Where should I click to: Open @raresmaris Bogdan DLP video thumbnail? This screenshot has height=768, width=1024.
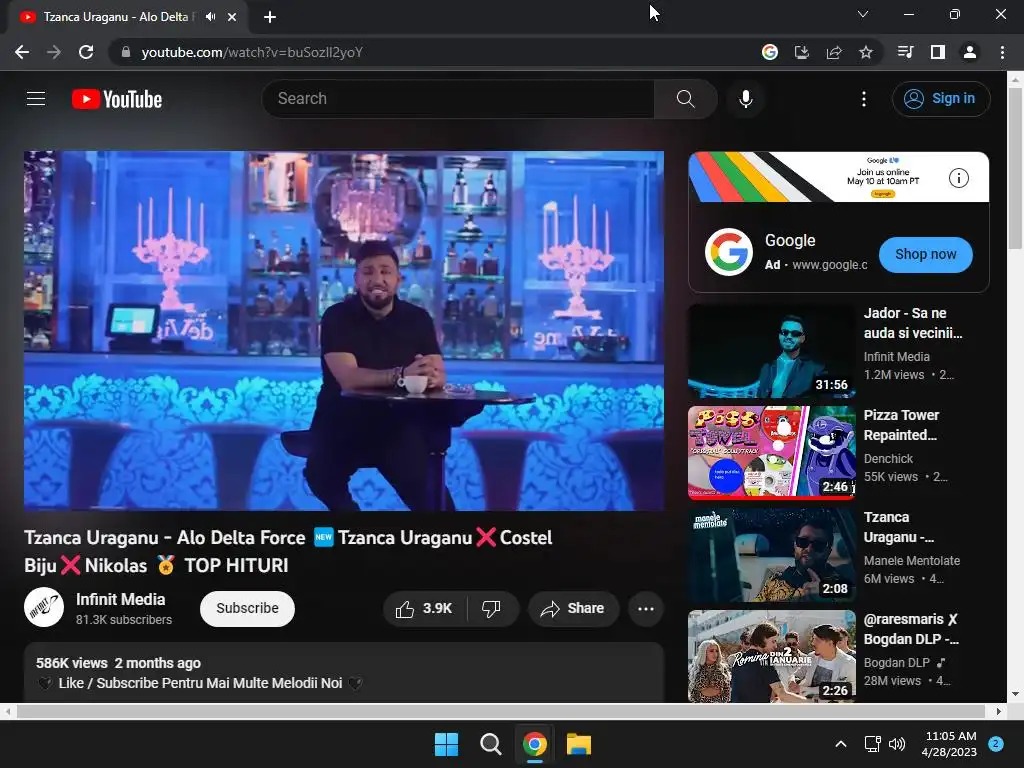[771, 656]
